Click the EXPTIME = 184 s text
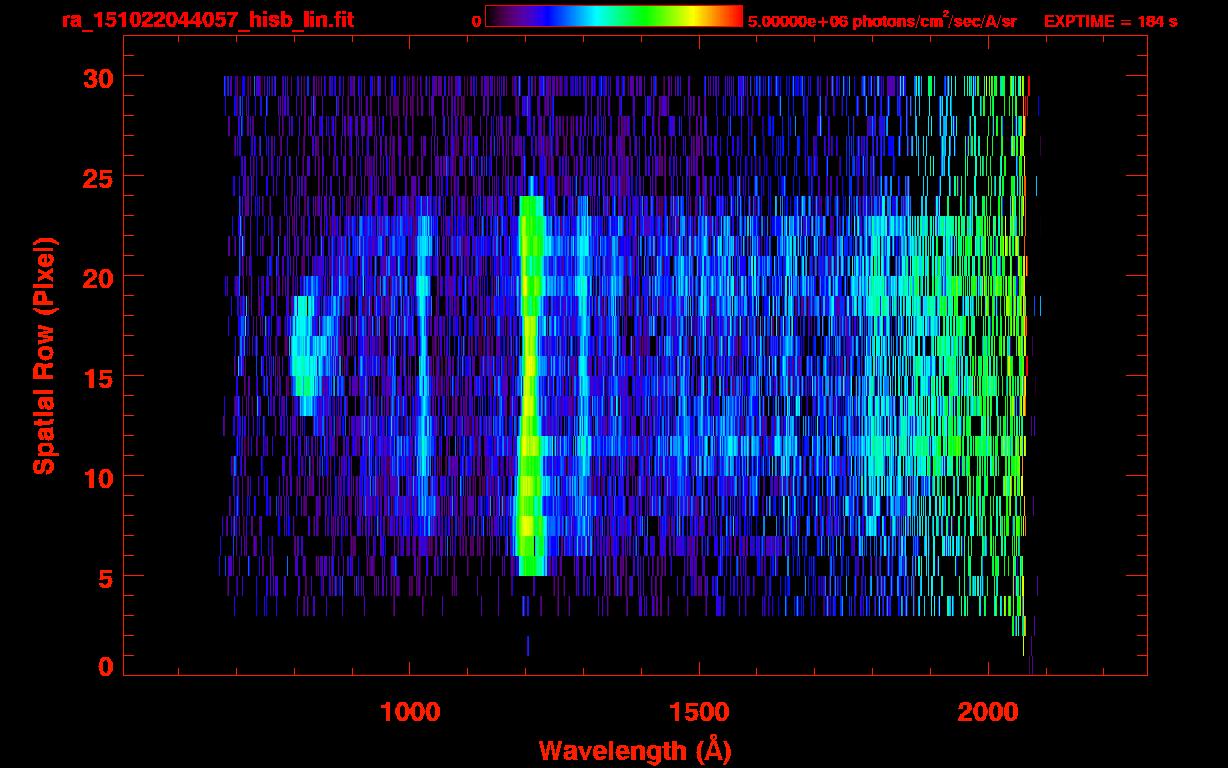This screenshot has width=1228, height=768. [1110, 21]
